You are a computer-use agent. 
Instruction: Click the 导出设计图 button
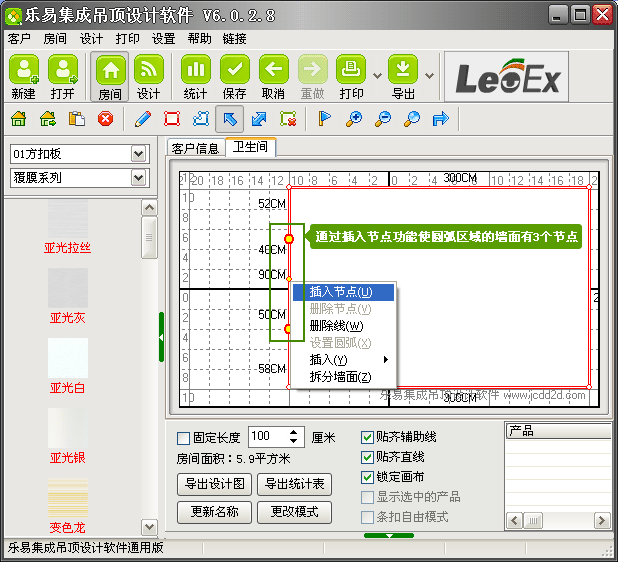point(214,484)
